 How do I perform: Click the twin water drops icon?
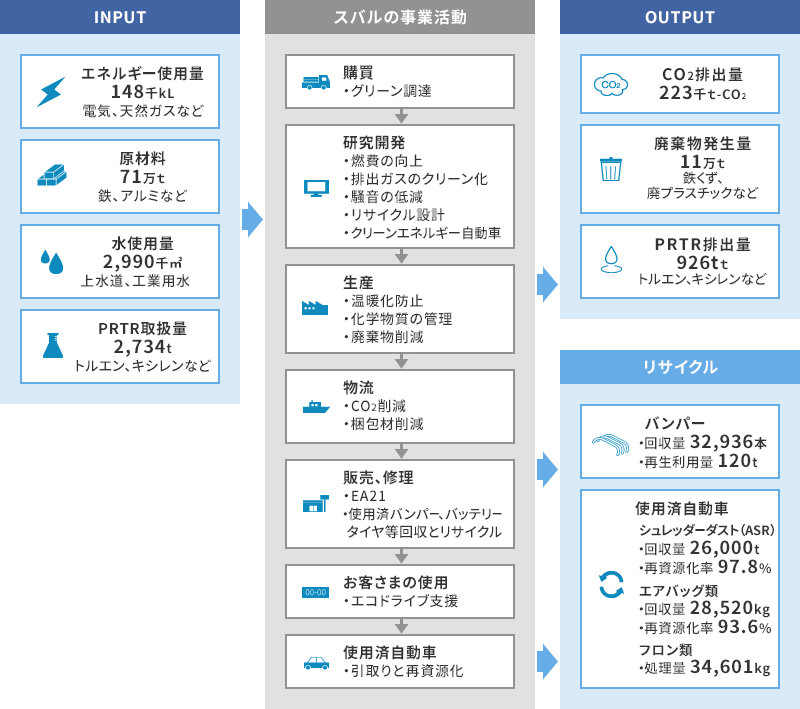tap(52, 262)
